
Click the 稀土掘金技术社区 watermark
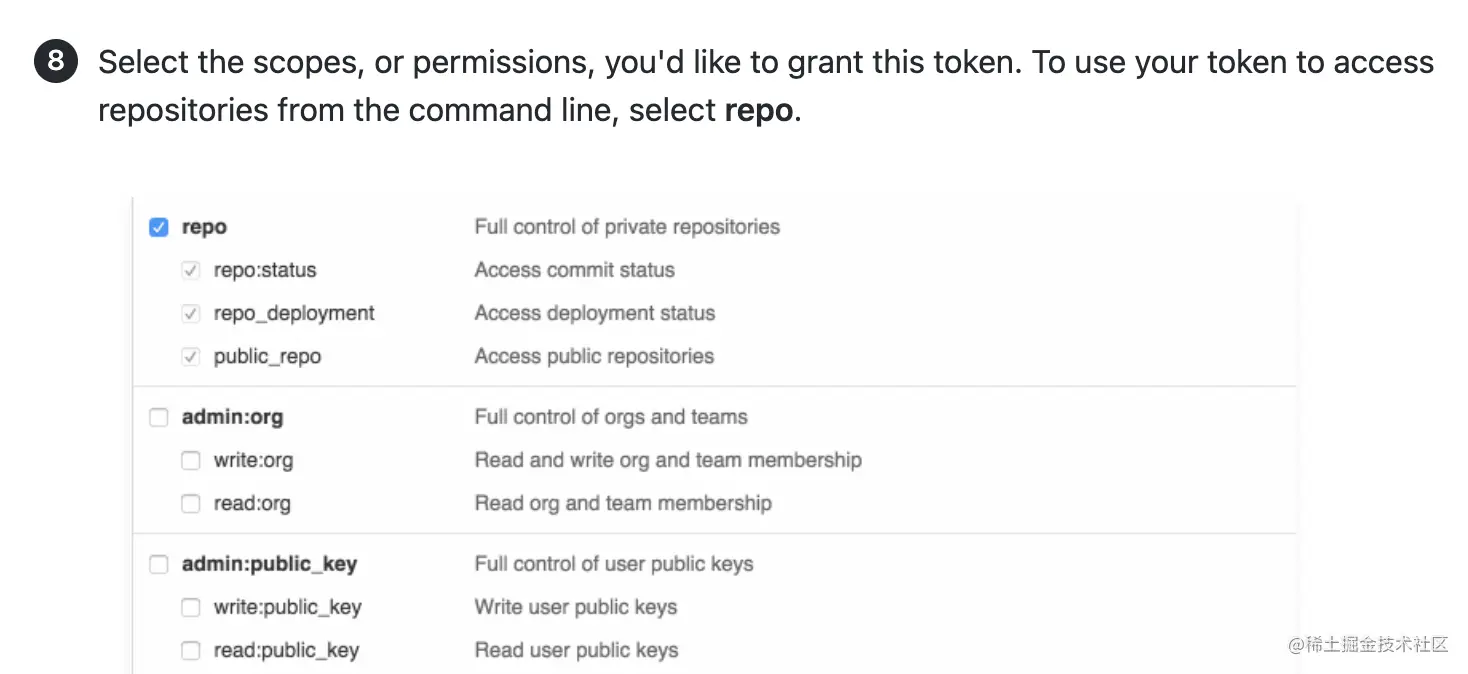pos(1367,647)
